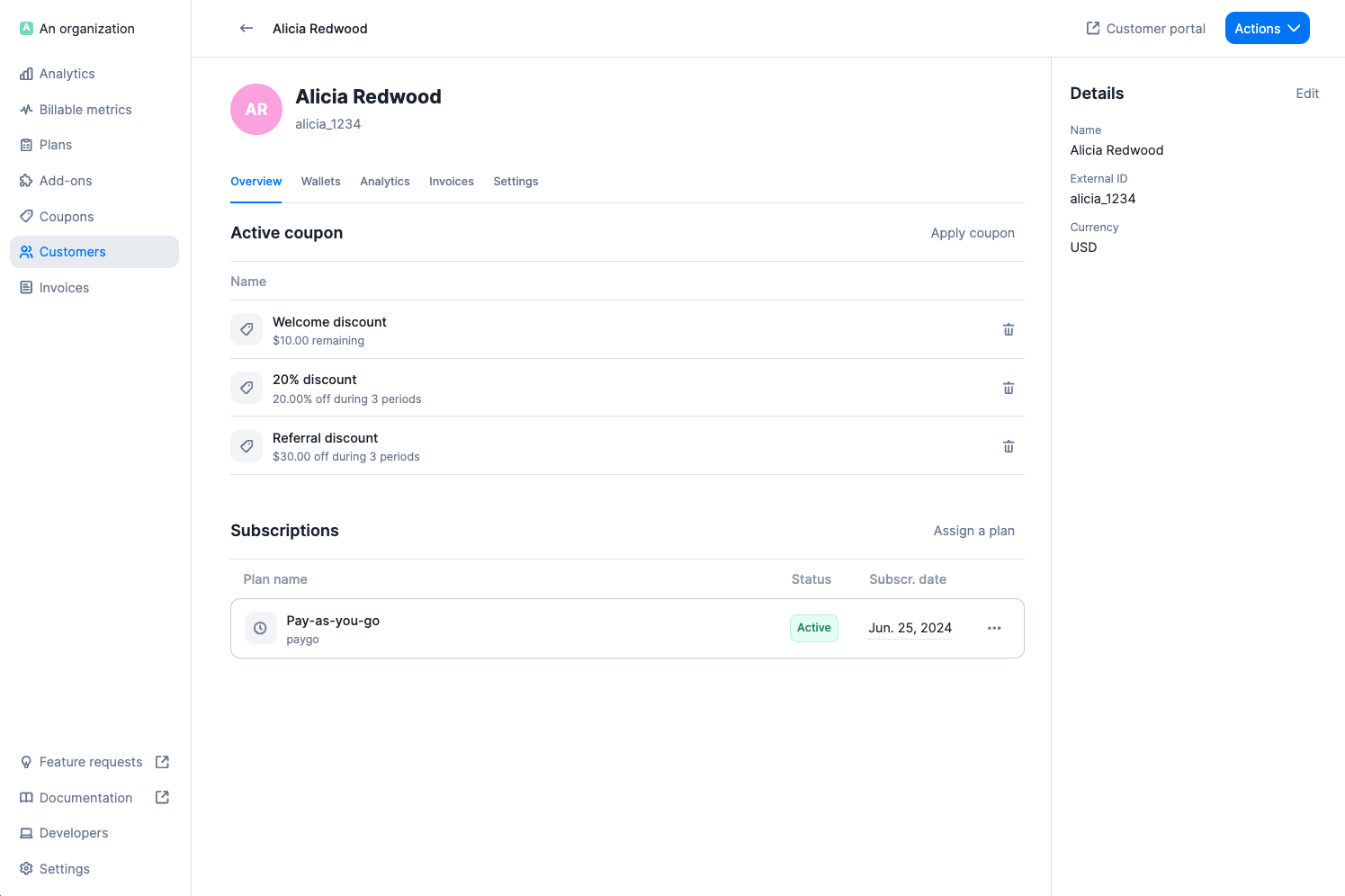Open Developers in the sidebar

pos(94,833)
